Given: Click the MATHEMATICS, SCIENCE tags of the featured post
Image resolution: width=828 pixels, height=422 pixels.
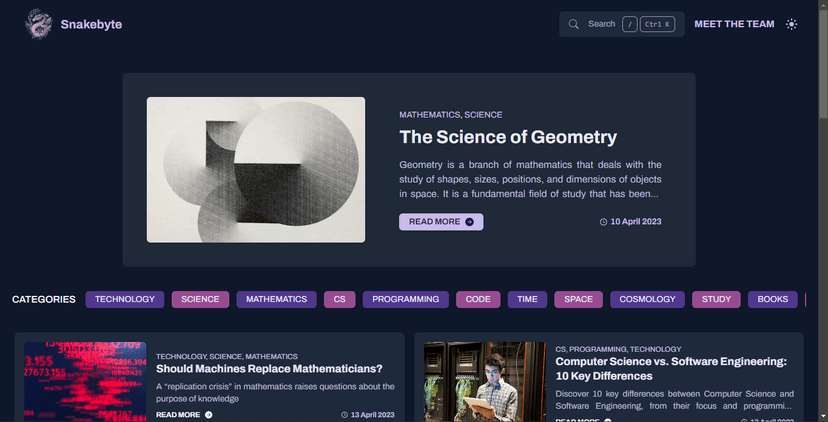Looking at the screenshot, I should click(451, 115).
